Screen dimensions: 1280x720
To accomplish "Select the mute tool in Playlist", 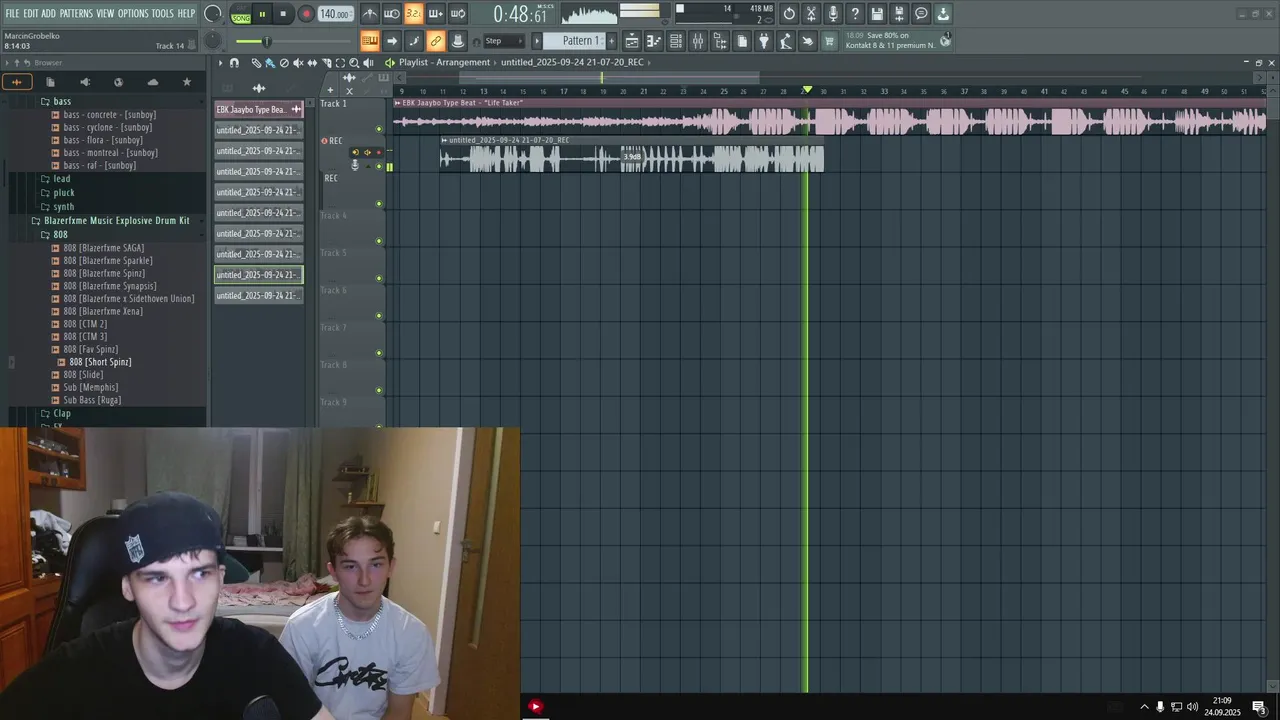I will (x=298, y=63).
